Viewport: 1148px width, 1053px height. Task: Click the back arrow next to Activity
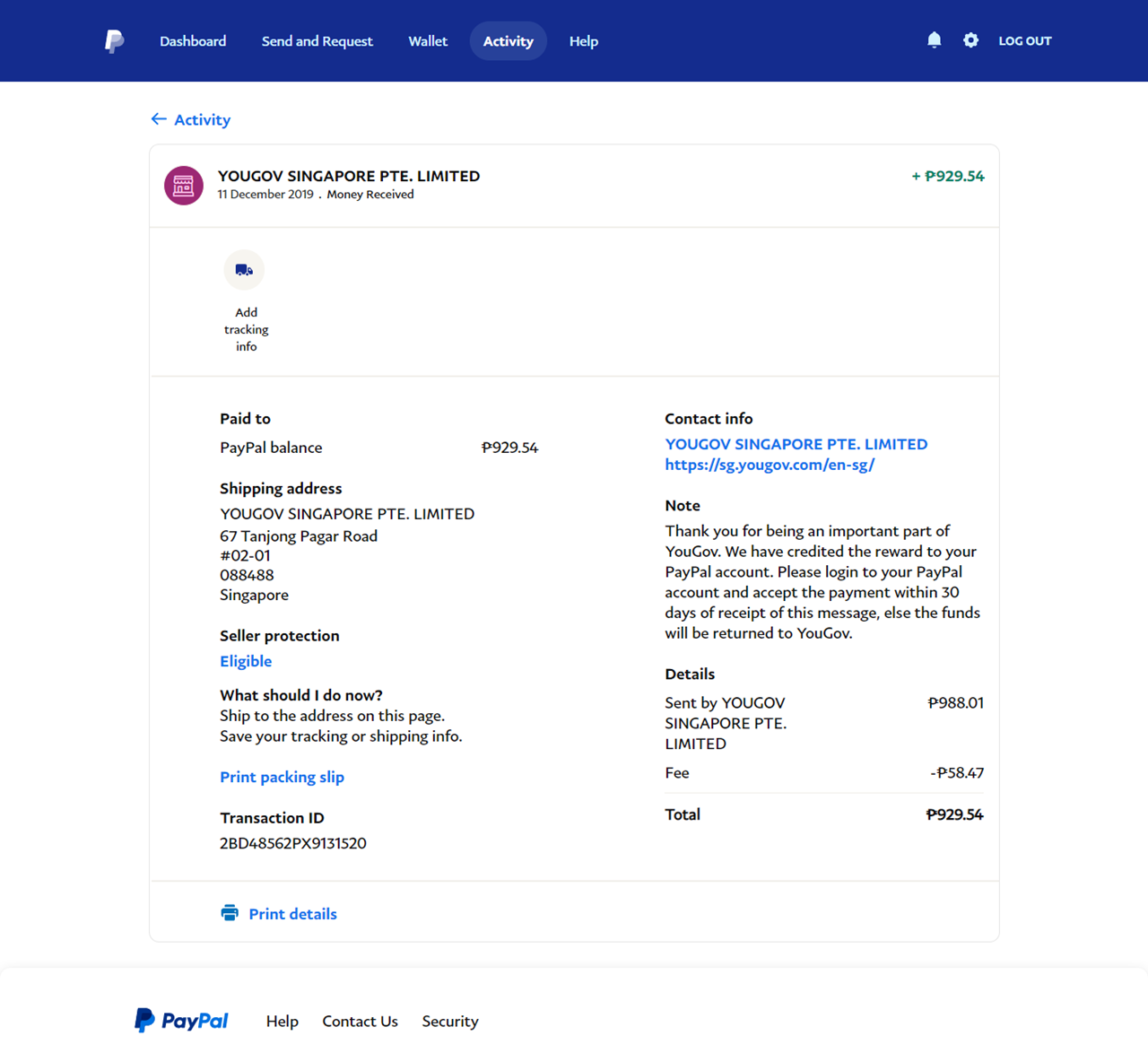pos(159,119)
